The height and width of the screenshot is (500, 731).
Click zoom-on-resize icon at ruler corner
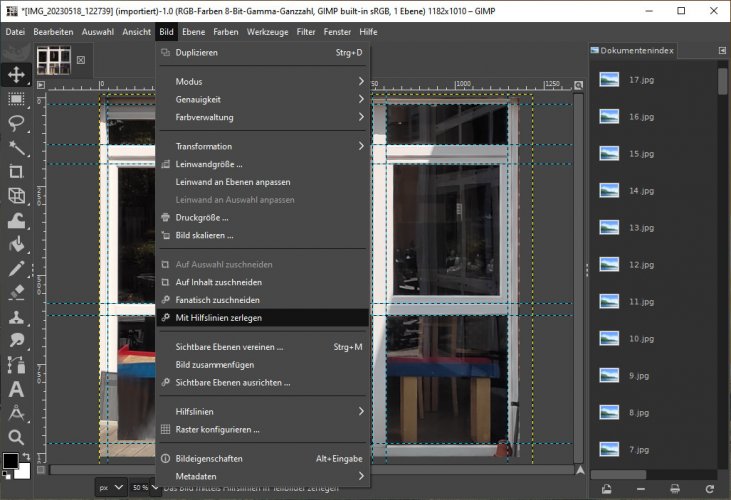pyautogui.click(x=579, y=85)
